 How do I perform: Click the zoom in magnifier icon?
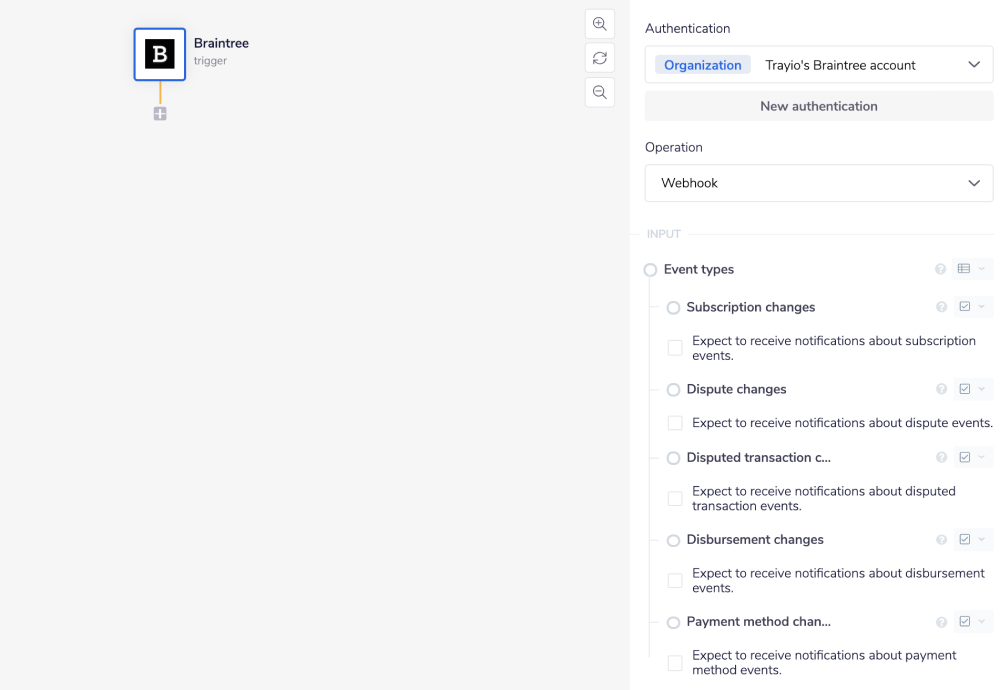(600, 24)
